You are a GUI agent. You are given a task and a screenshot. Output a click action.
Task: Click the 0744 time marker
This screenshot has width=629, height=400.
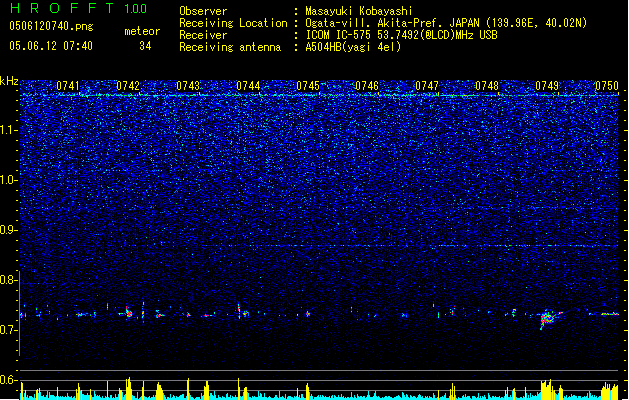click(x=248, y=86)
